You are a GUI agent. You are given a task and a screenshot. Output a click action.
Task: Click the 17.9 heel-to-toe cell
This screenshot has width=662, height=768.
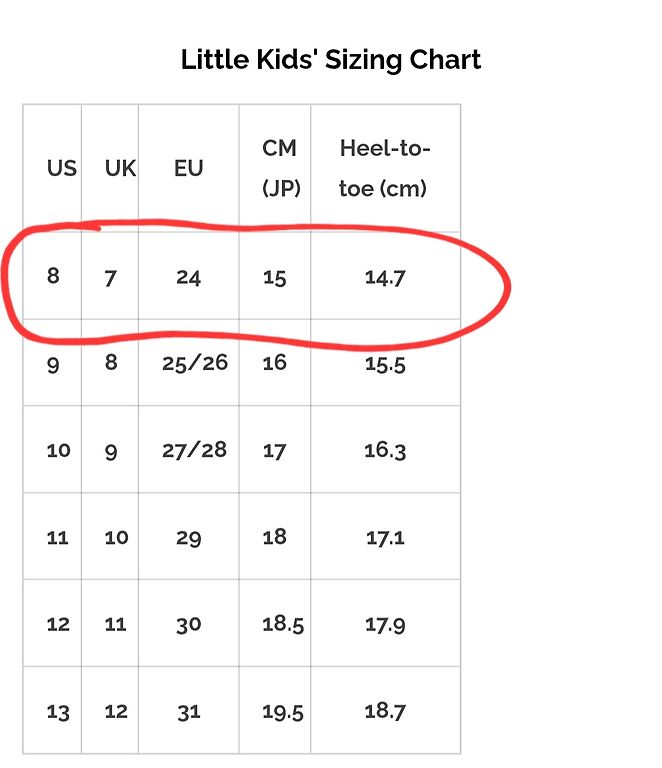(384, 625)
